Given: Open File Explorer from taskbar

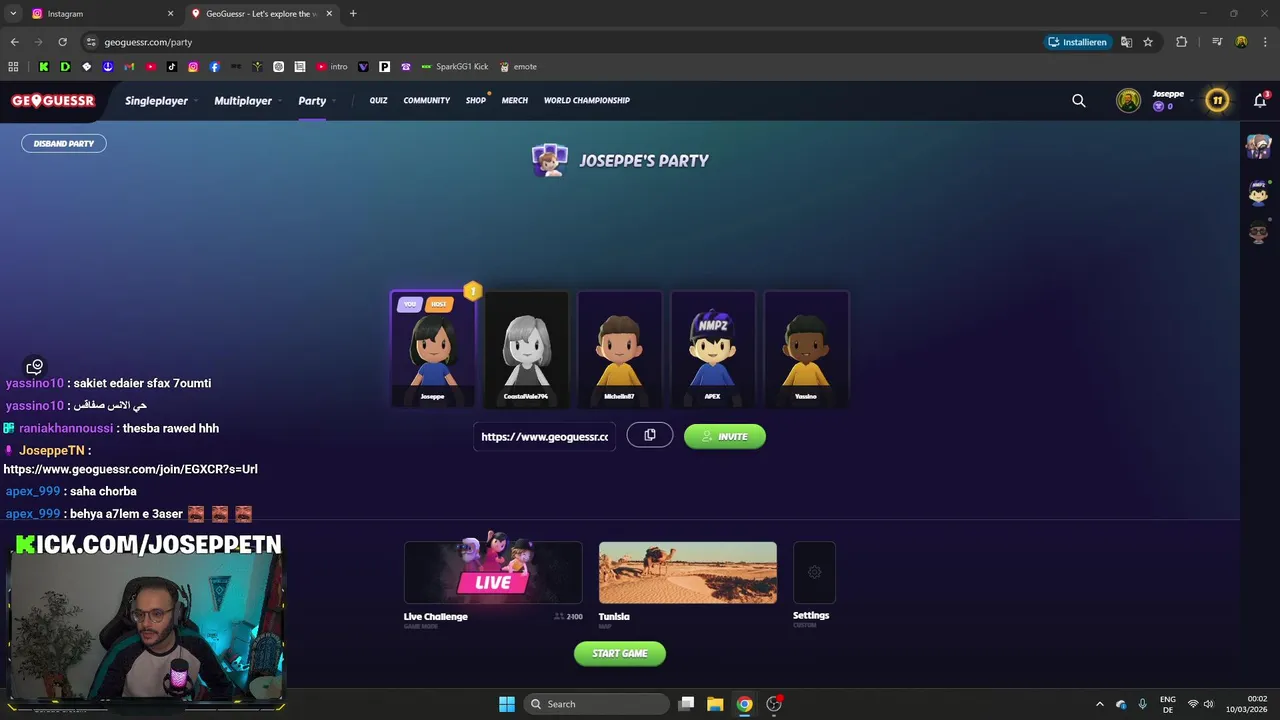Looking at the screenshot, I should pos(715,704).
